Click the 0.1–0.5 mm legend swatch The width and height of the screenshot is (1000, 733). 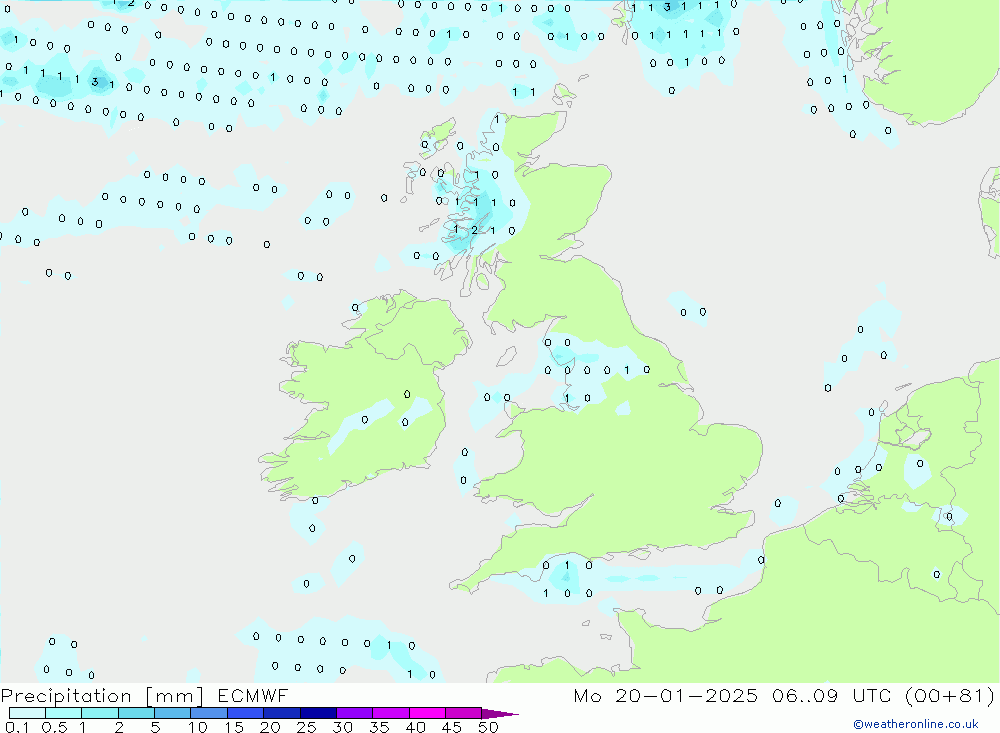(x=27, y=713)
